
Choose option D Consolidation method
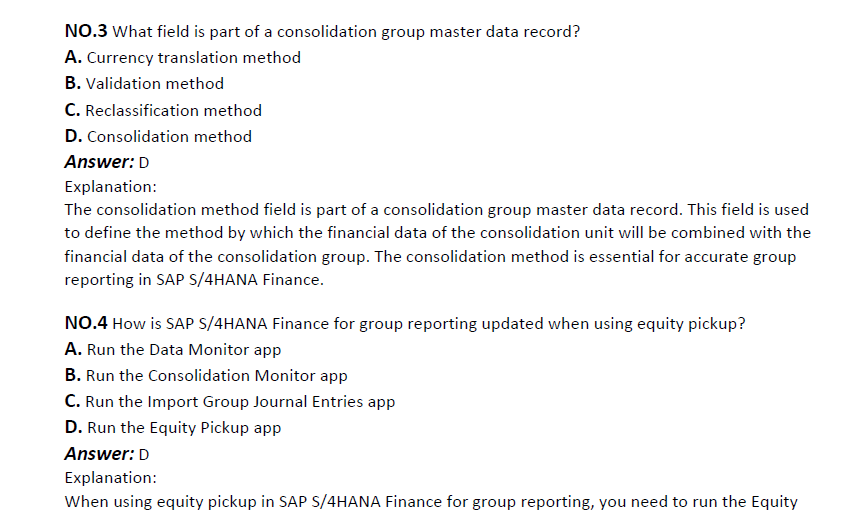click(158, 136)
